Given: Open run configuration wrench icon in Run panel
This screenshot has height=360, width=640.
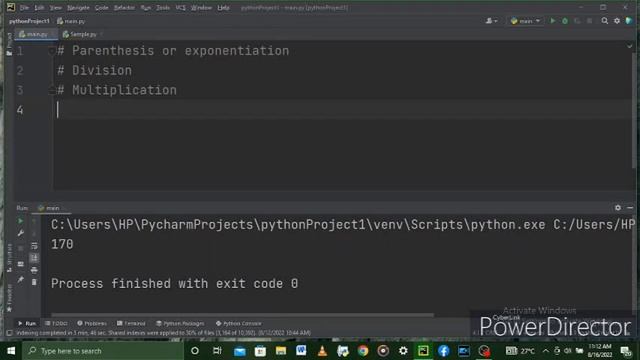Looking at the screenshot, I should point(20,233).
